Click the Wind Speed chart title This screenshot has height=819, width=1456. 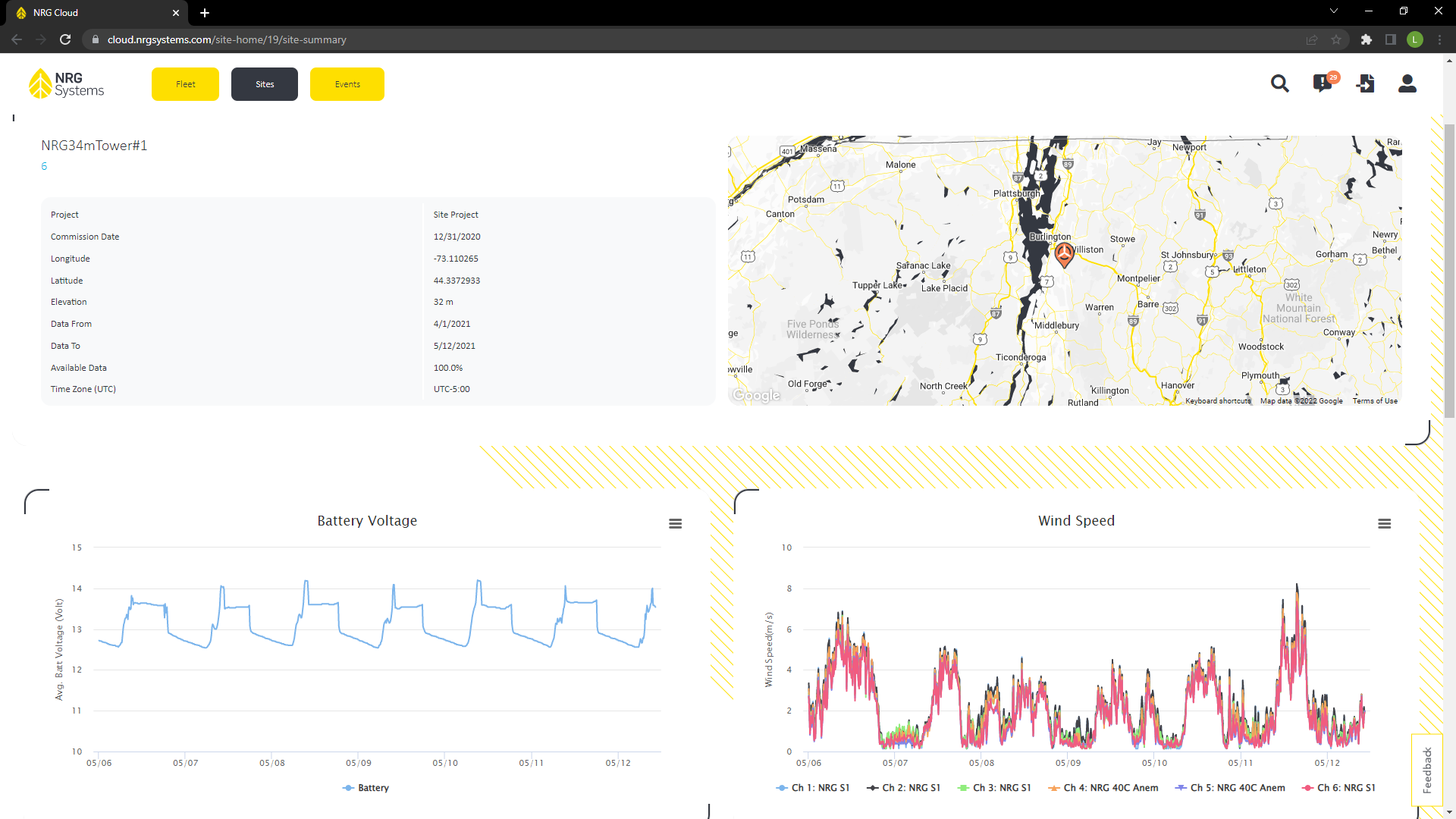(1076, 521)
